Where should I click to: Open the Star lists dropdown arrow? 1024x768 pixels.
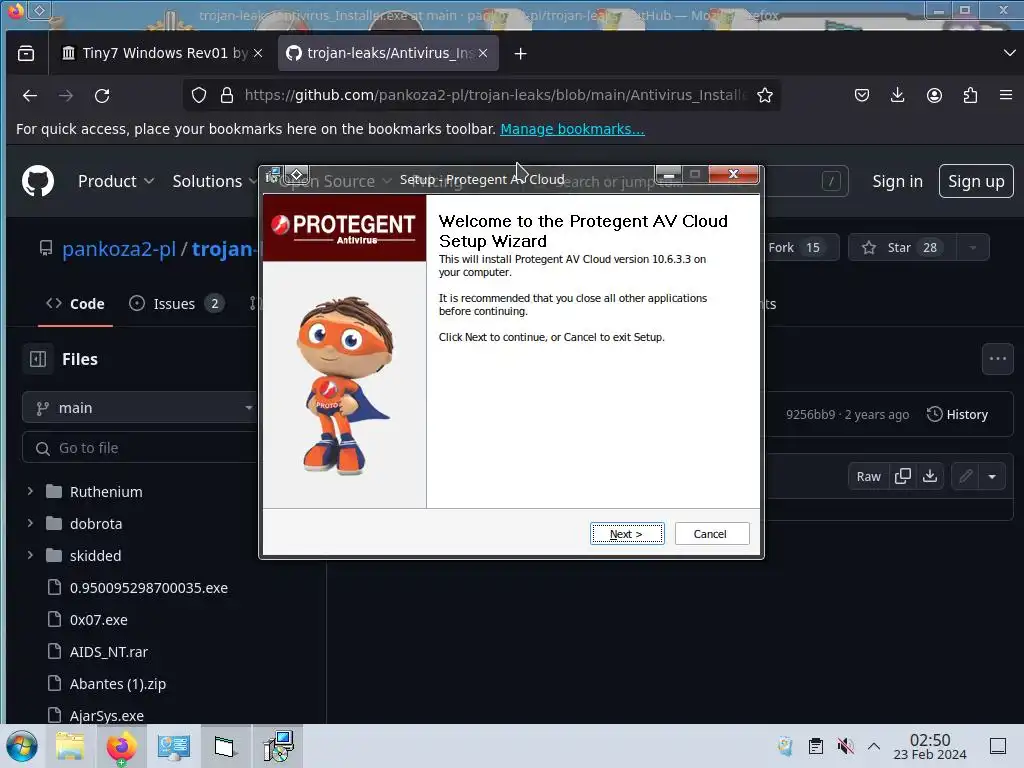(973, 248)
